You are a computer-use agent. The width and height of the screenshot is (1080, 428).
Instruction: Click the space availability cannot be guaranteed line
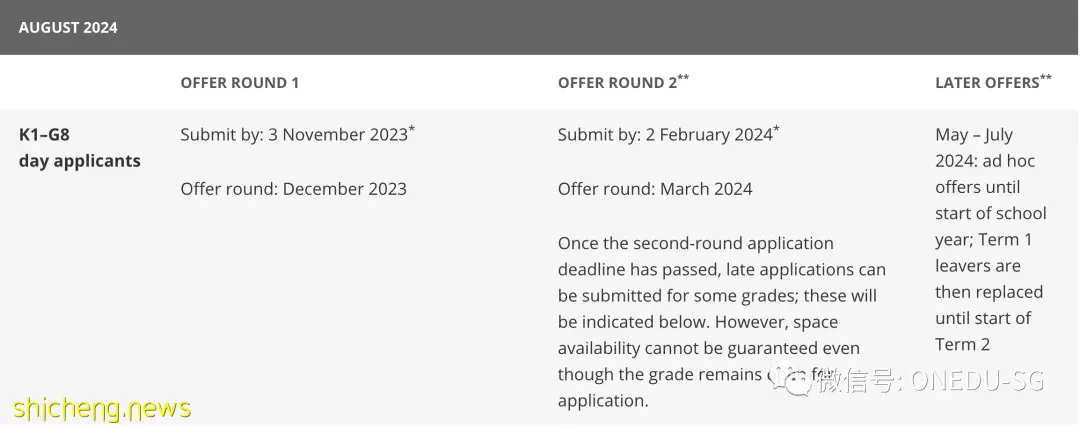709,348
